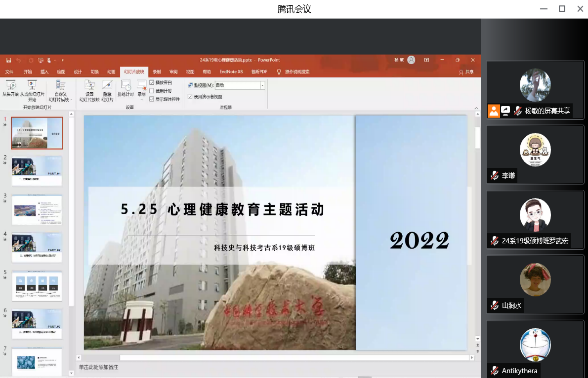Collapse the ribbon with the chevron arrow
588x378 pixels.
click(476, 108)
